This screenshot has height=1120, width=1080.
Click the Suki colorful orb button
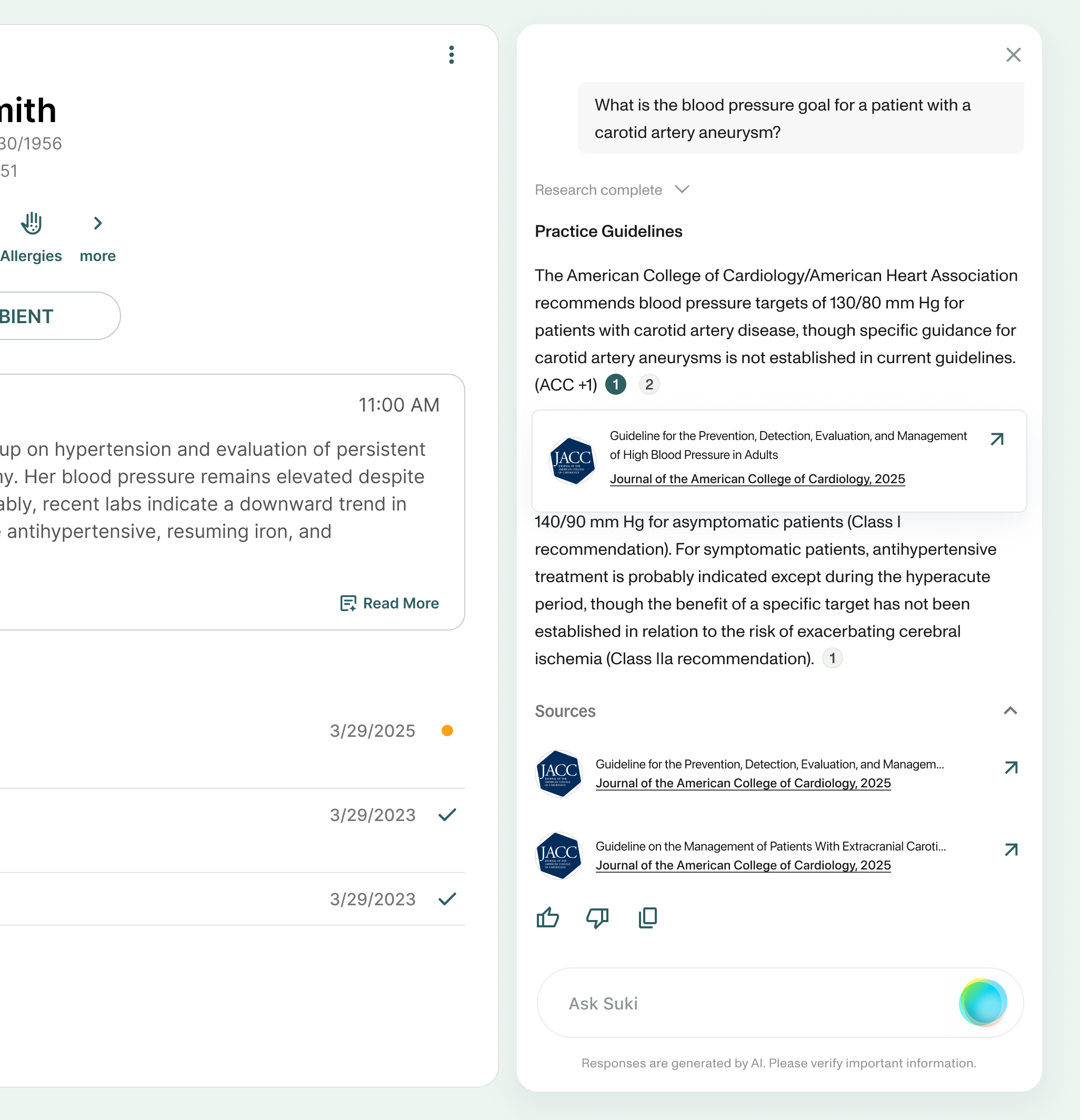click(983, 1003)
